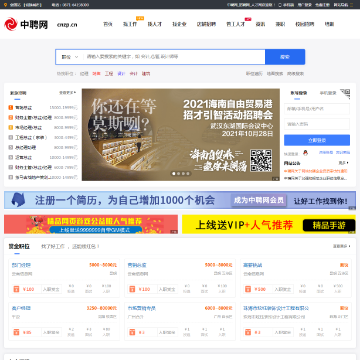Screen dimensions: 360x360
Task: Click rank 8 grey badge in latest jobs list
Action: point(11,177)
